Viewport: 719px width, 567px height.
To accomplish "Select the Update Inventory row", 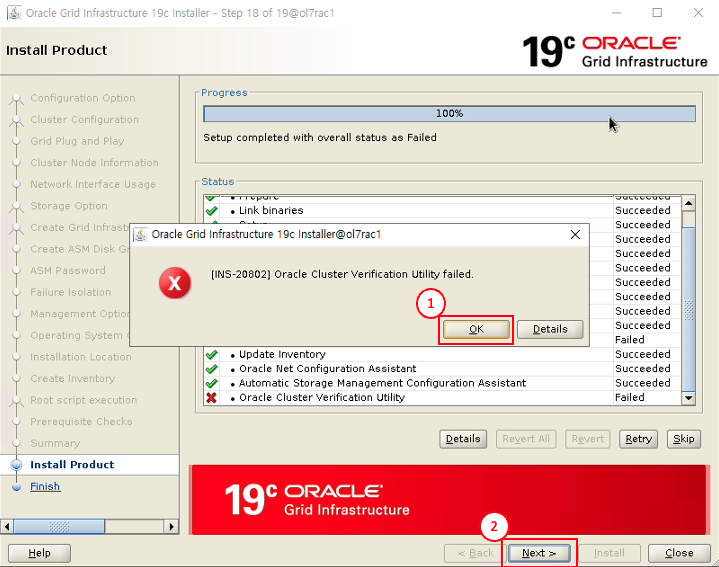I will (x=442, y=355).
